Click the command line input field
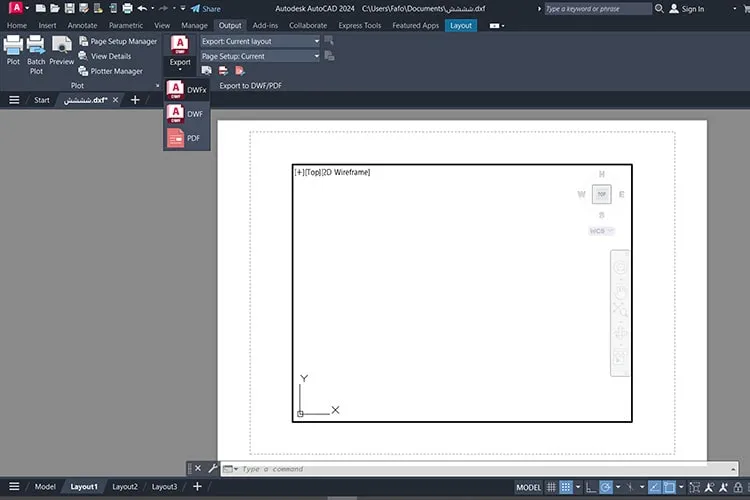 (478, 469)
